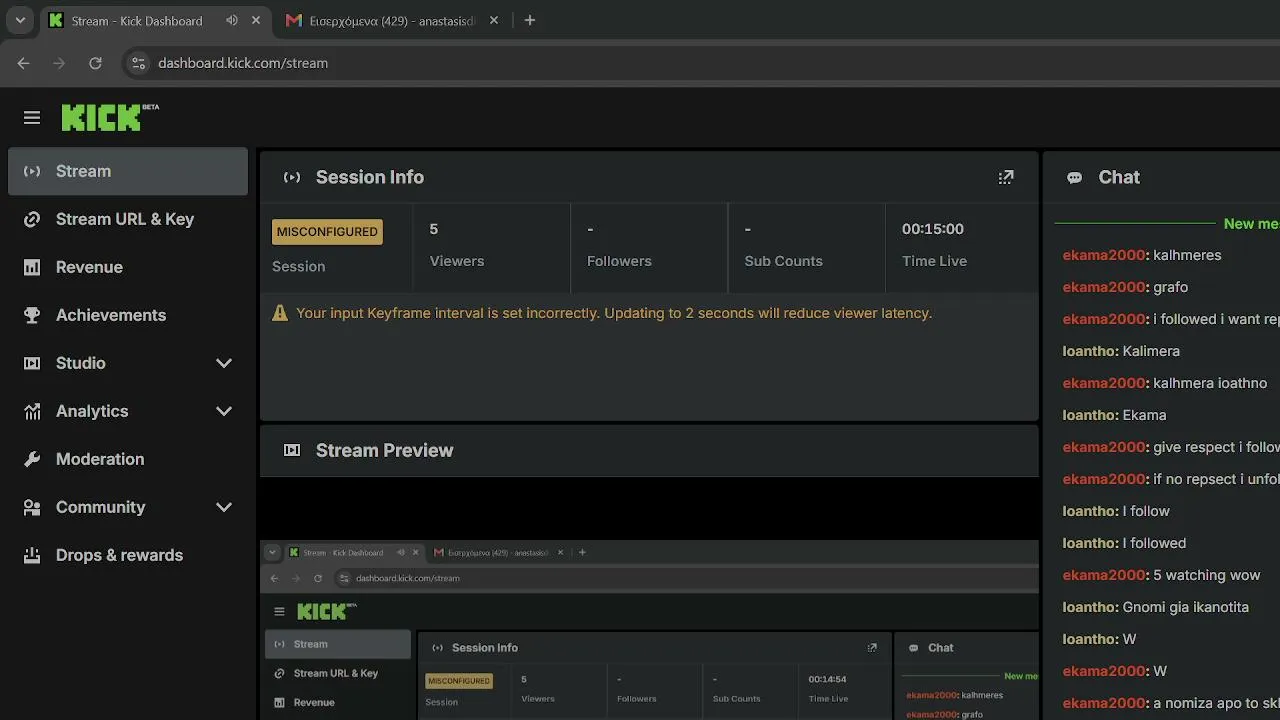Open the Achievements page
Screen dimensions: 1280x720
tap(128, 315)
